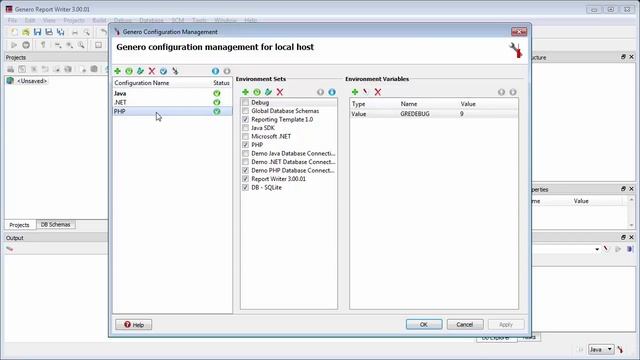This screenshot has width=640, height=360.
Task: Edit the selected environment set icon
Action: (268, 92)
